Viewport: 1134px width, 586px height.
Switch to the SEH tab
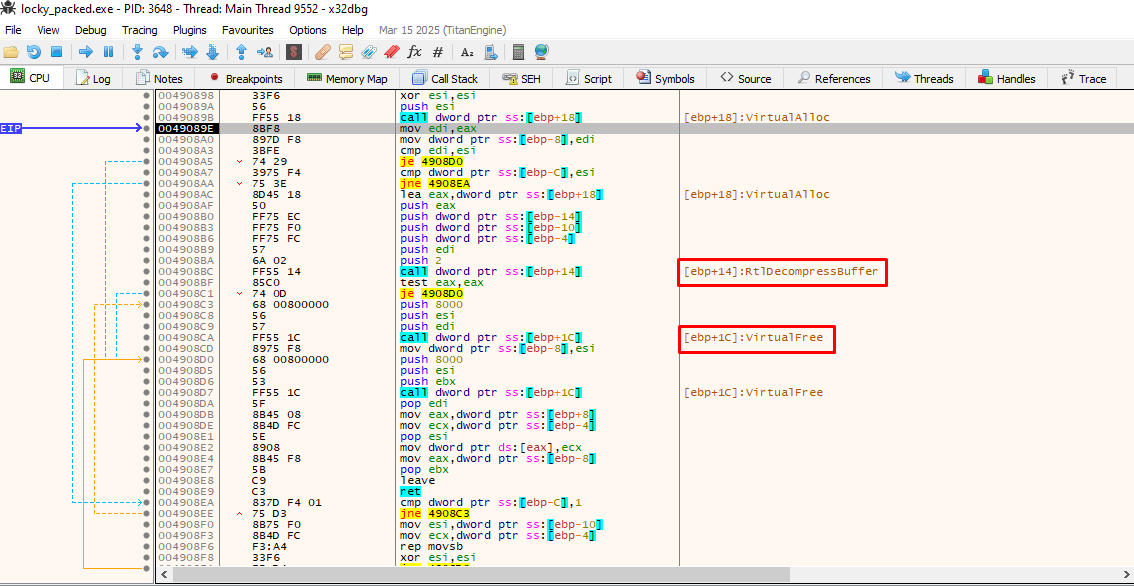[521, 79]
